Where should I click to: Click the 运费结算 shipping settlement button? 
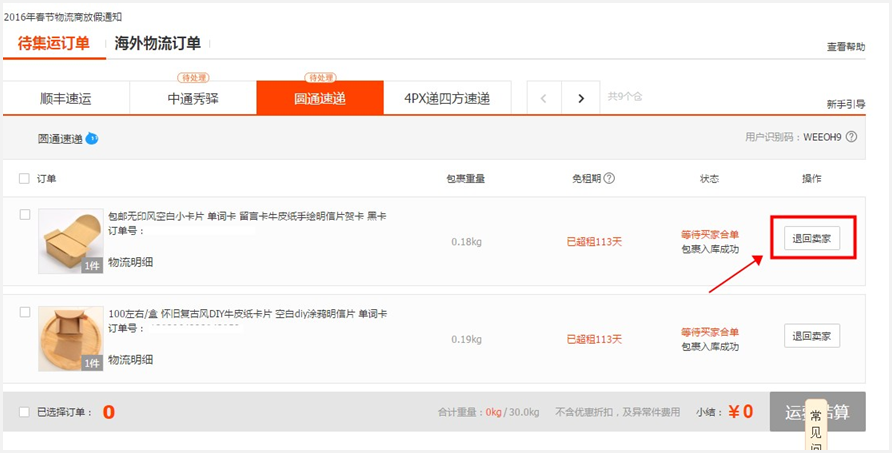coord(817,411)
